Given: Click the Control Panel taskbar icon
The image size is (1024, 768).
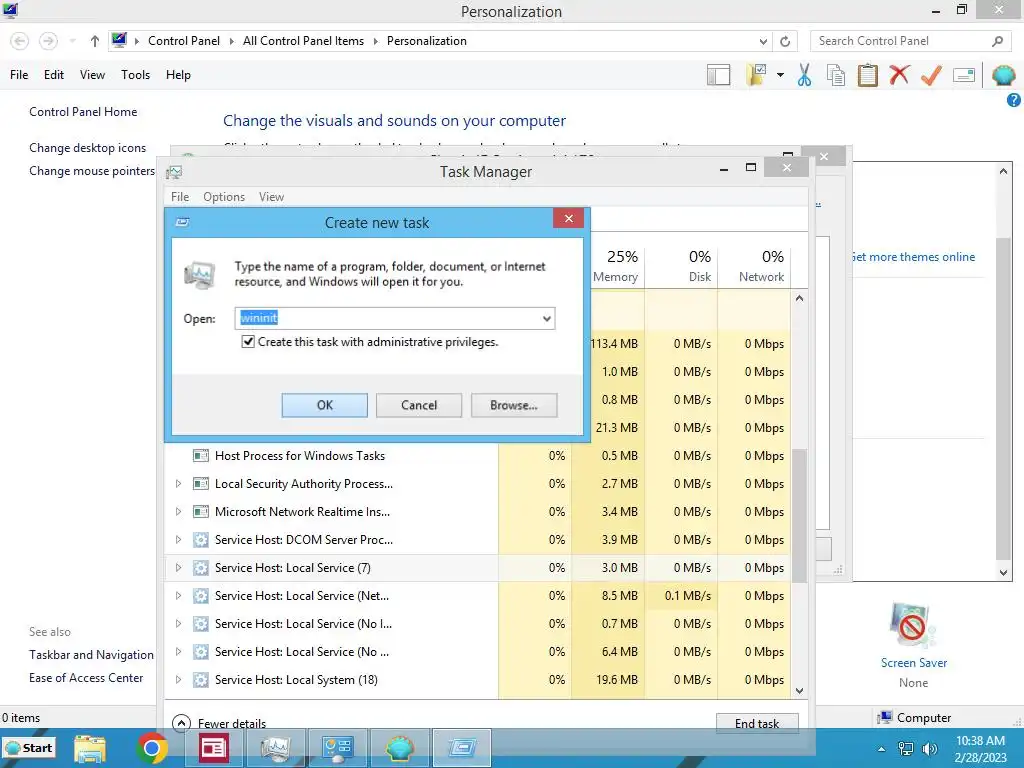Looking at the screenshot, I should (x=338, y=748).
